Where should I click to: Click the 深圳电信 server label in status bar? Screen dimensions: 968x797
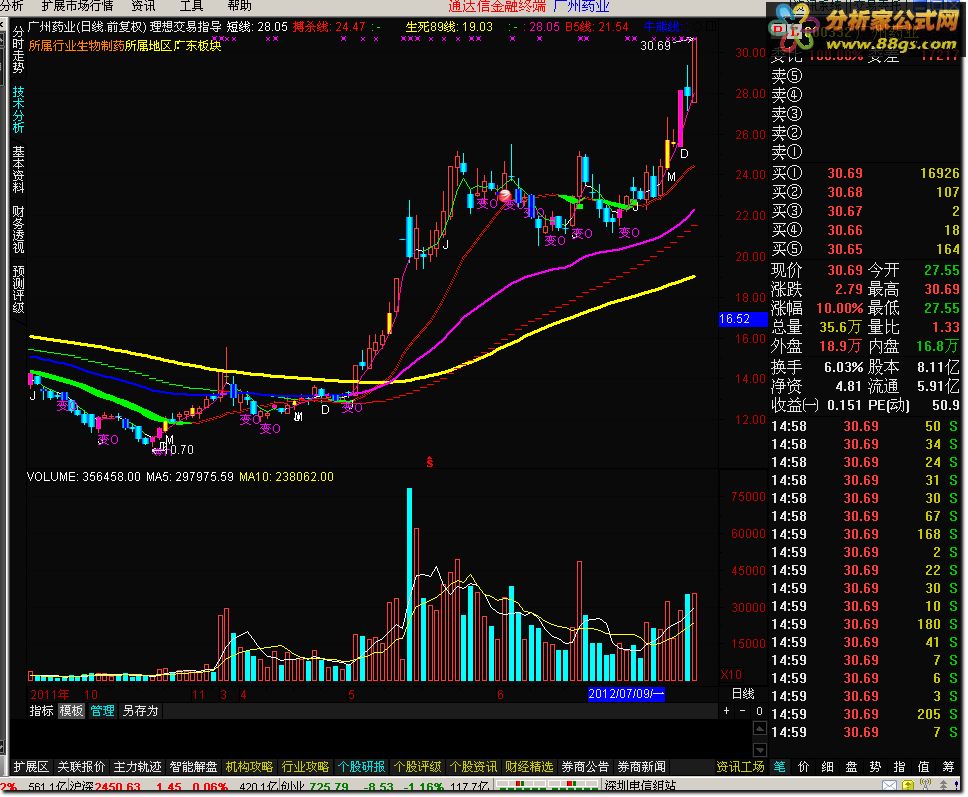click(x=640, y=787)
